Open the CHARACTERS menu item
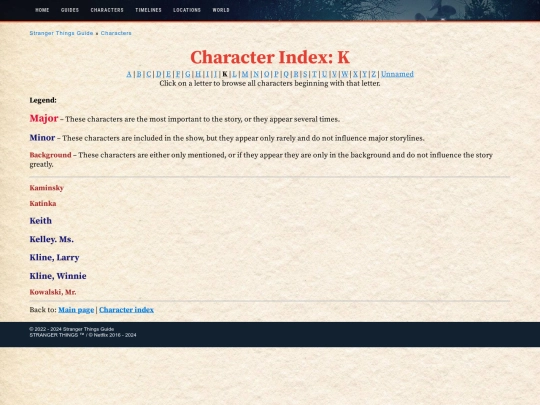 [107, 10]
